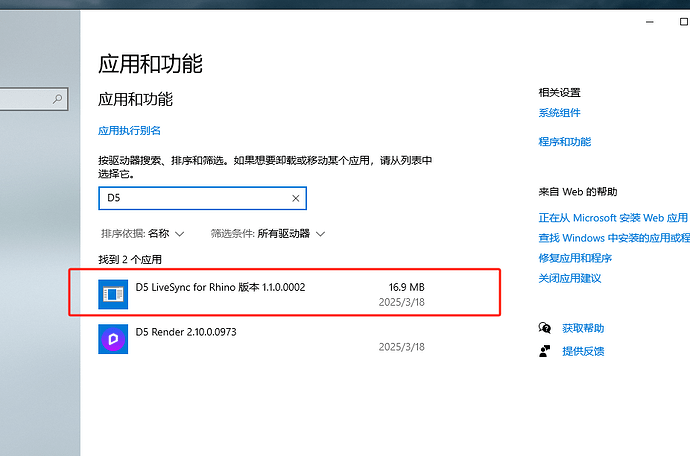Open the 程序和功能 link

coord(565,142)
